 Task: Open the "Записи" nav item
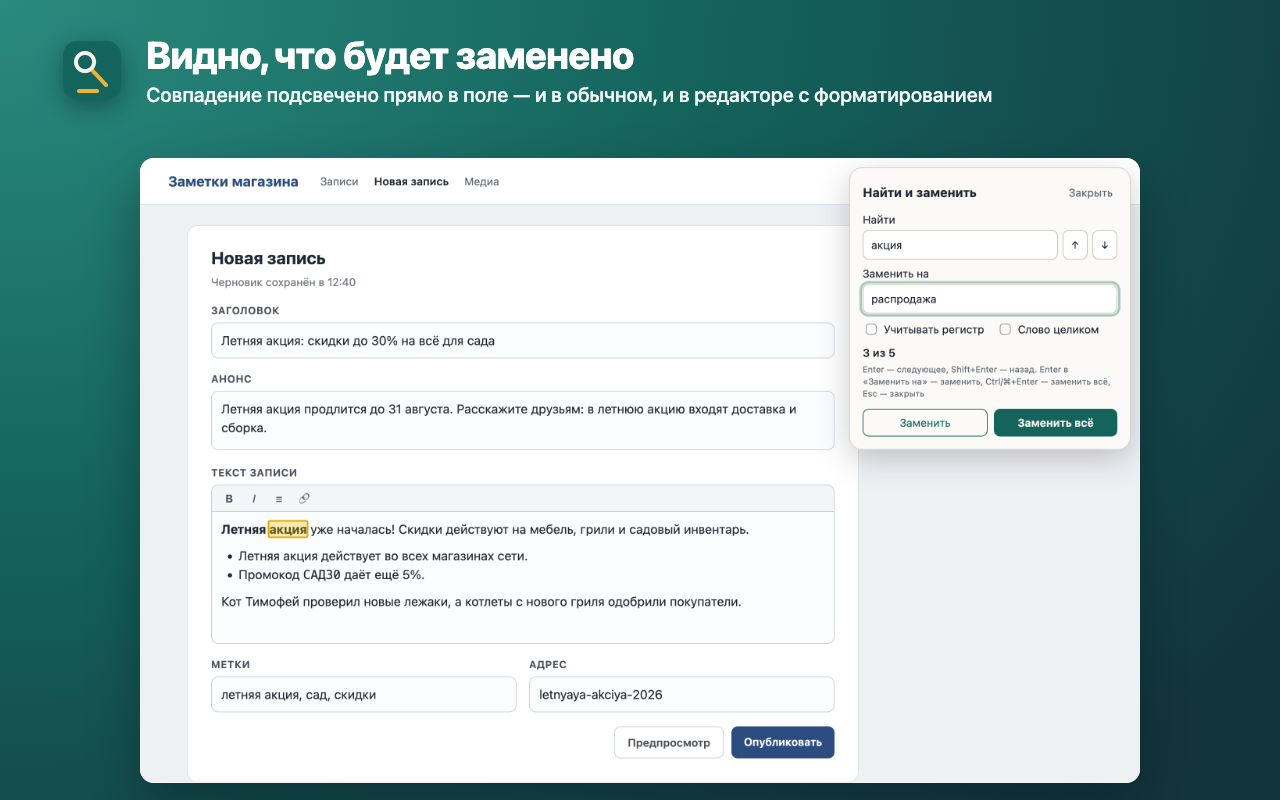pos(339,182)
